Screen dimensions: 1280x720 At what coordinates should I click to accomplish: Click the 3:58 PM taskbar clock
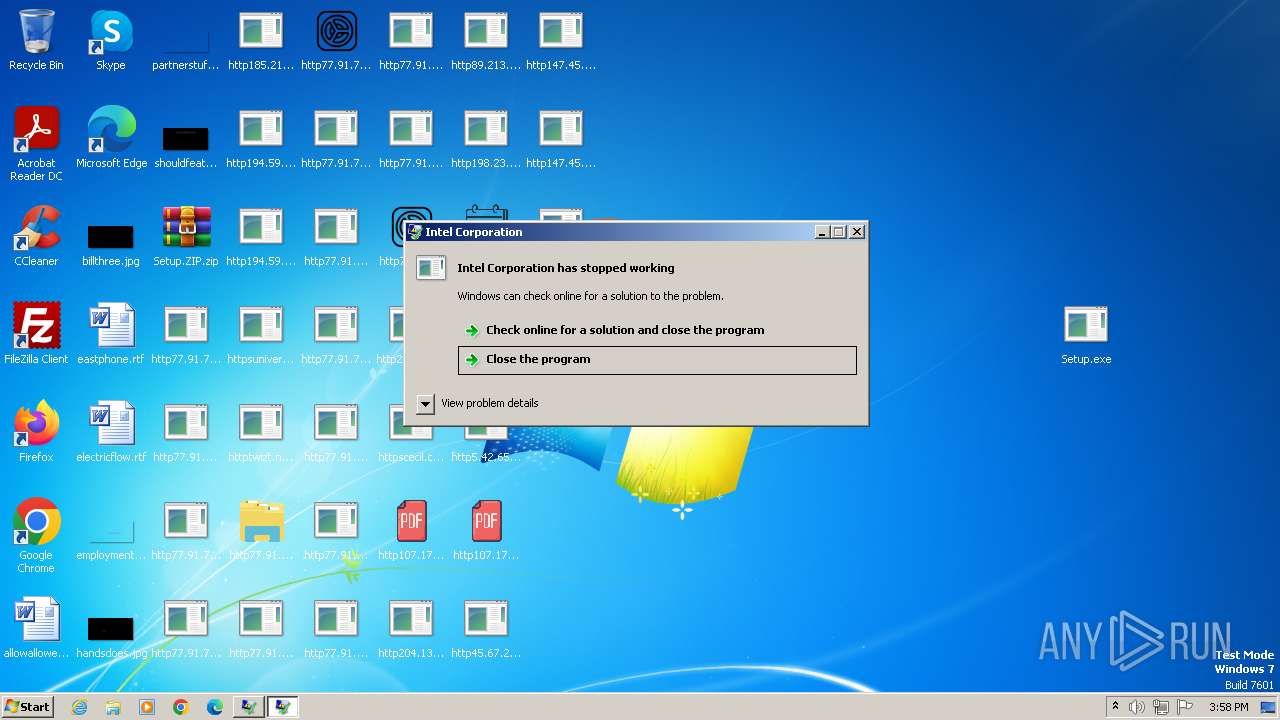(1229, 707)
